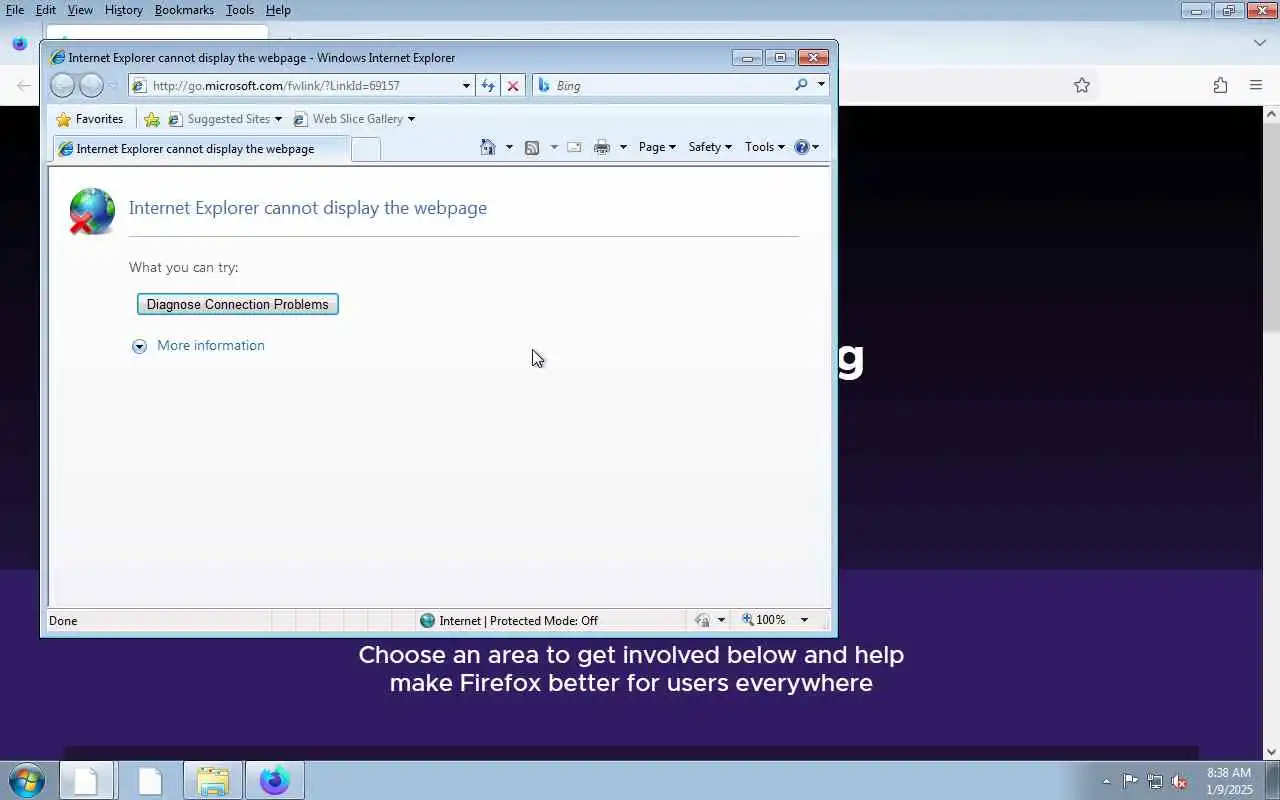This screenshot has width=1280, height=800.
Task: Open the Windows Start button
Action: (27, 780)
